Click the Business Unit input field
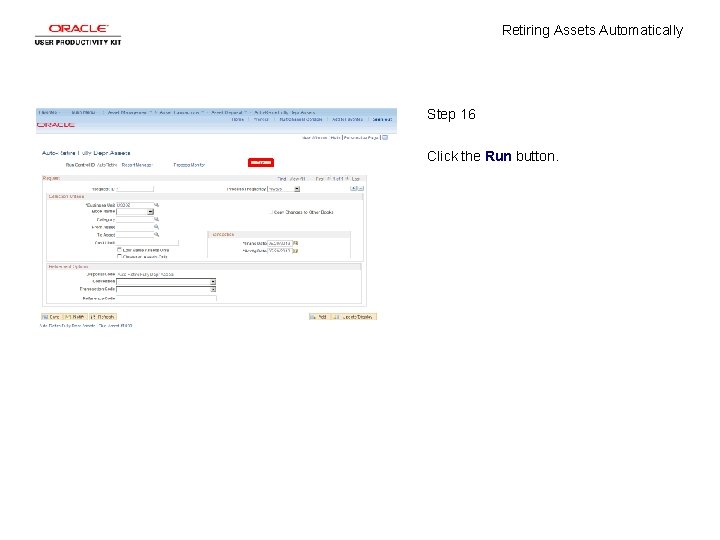This screenshot has height=540, width=720. click(x=135, y=205)
